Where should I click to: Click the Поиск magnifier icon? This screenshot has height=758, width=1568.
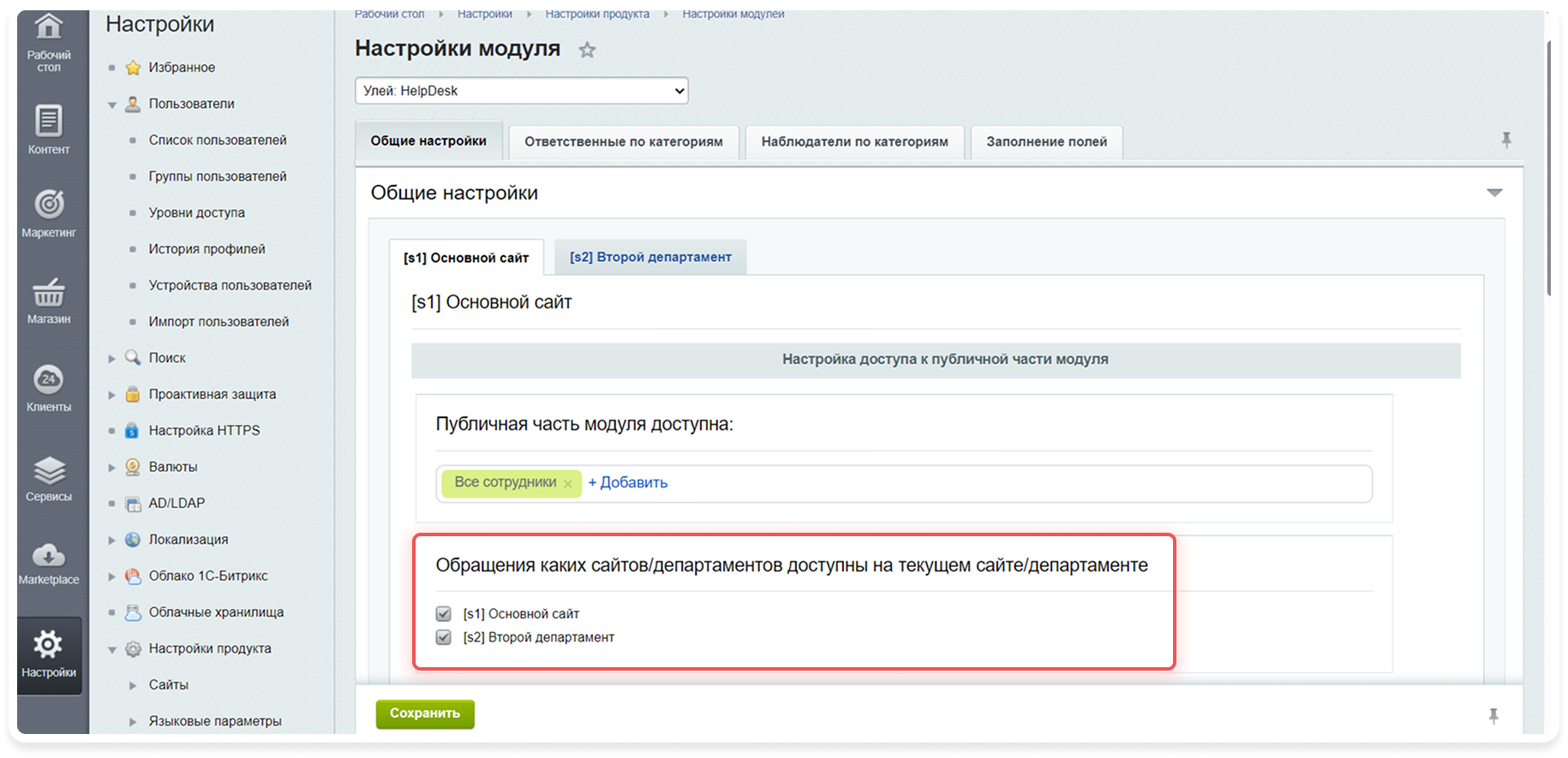pos(133,358)
